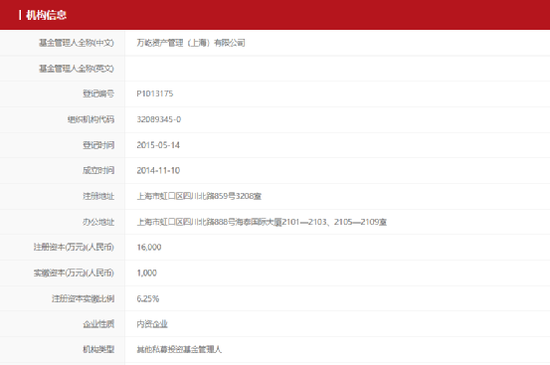Select the 机构类型 label
550x365 pixels.
pos(98,350)
